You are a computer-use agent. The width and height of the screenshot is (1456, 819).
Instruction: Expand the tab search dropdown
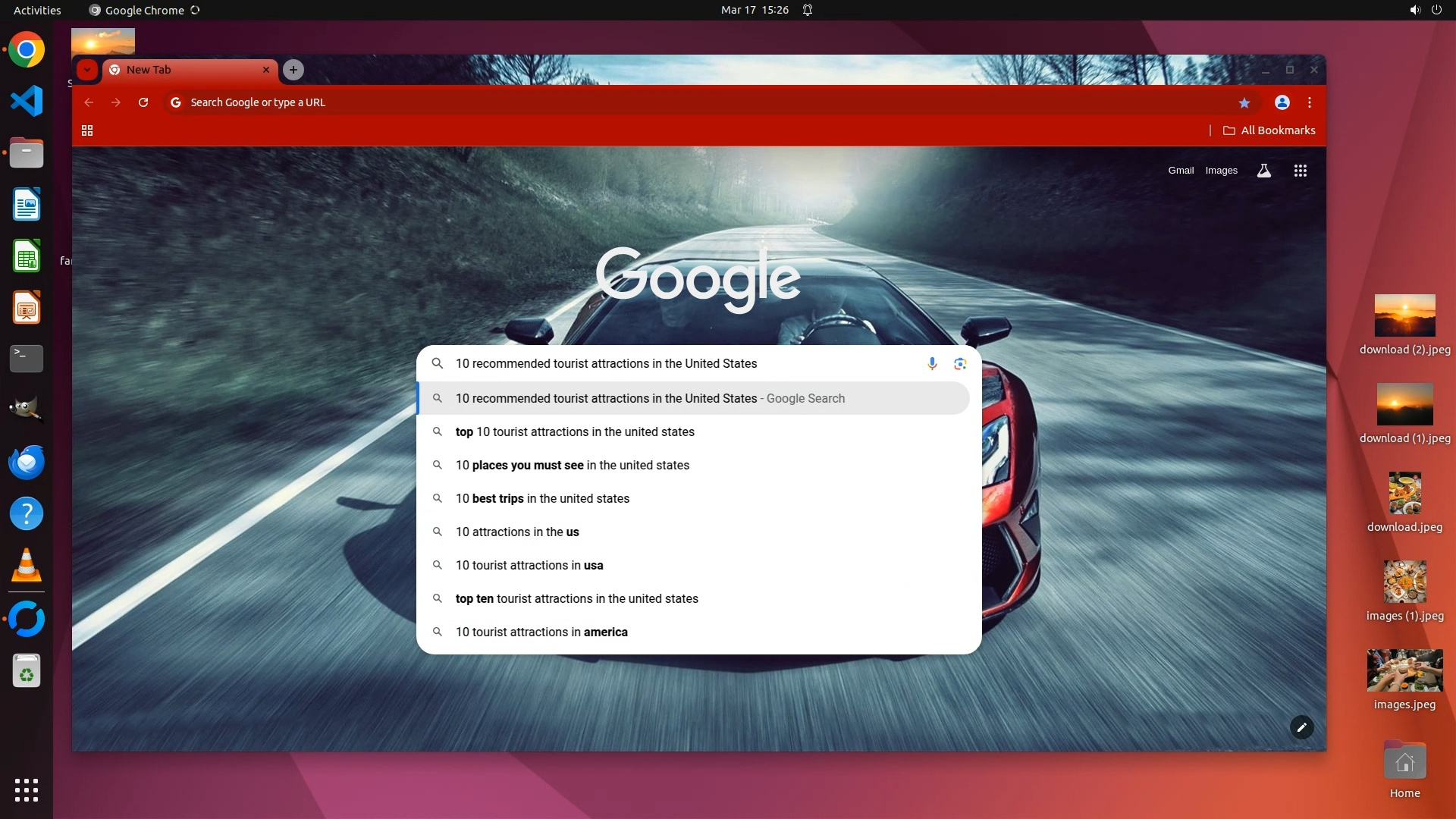click(x=87, y=70)
